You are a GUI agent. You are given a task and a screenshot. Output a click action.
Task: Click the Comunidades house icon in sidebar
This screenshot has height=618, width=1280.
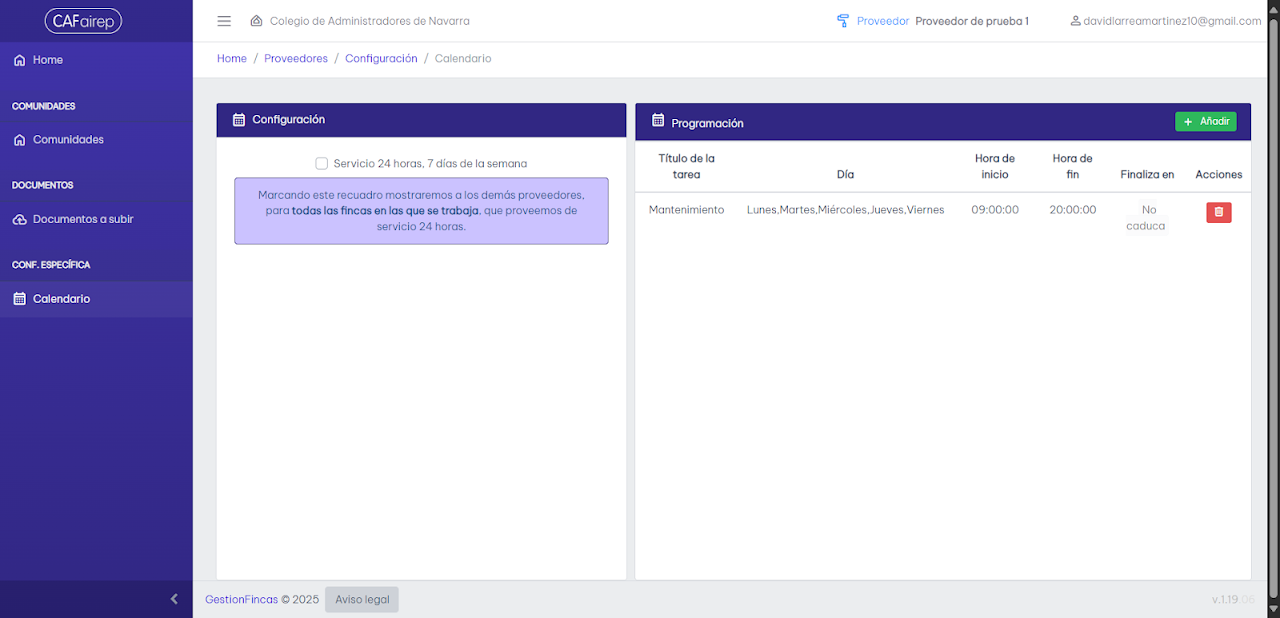pyautogui.click(x=19, y=140)
